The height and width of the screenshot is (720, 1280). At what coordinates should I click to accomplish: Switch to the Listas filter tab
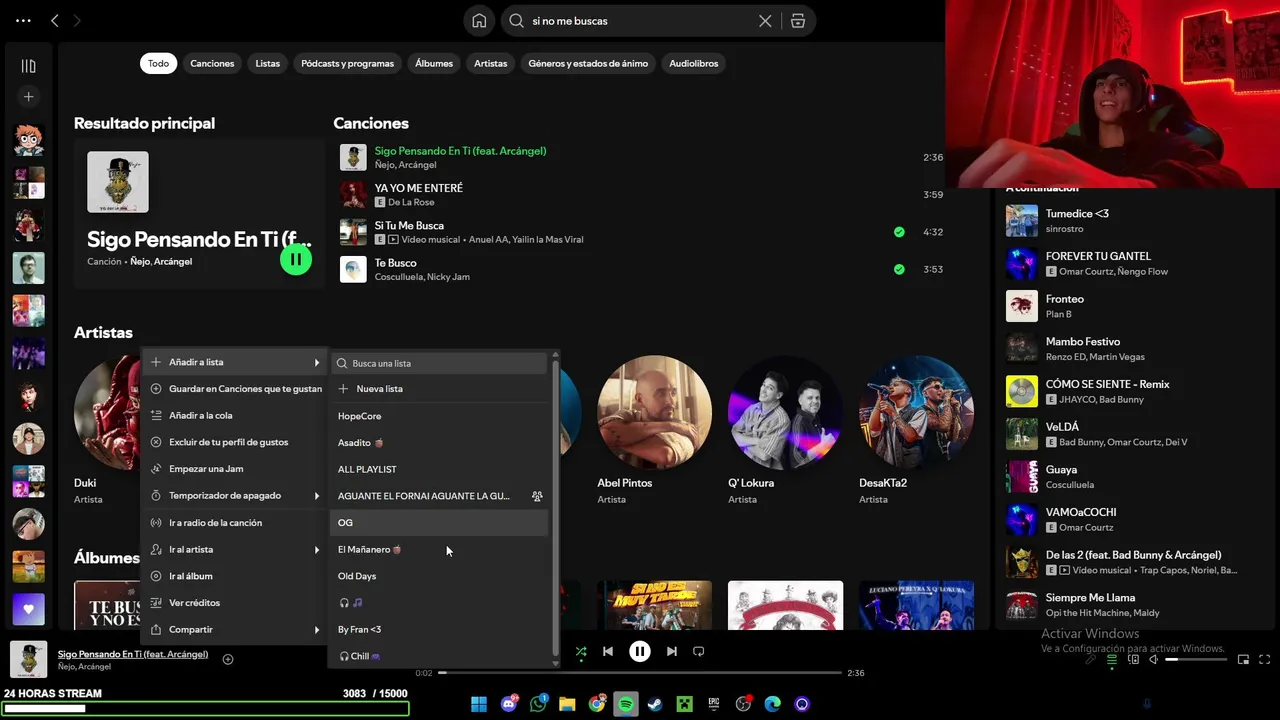[268, 63]
